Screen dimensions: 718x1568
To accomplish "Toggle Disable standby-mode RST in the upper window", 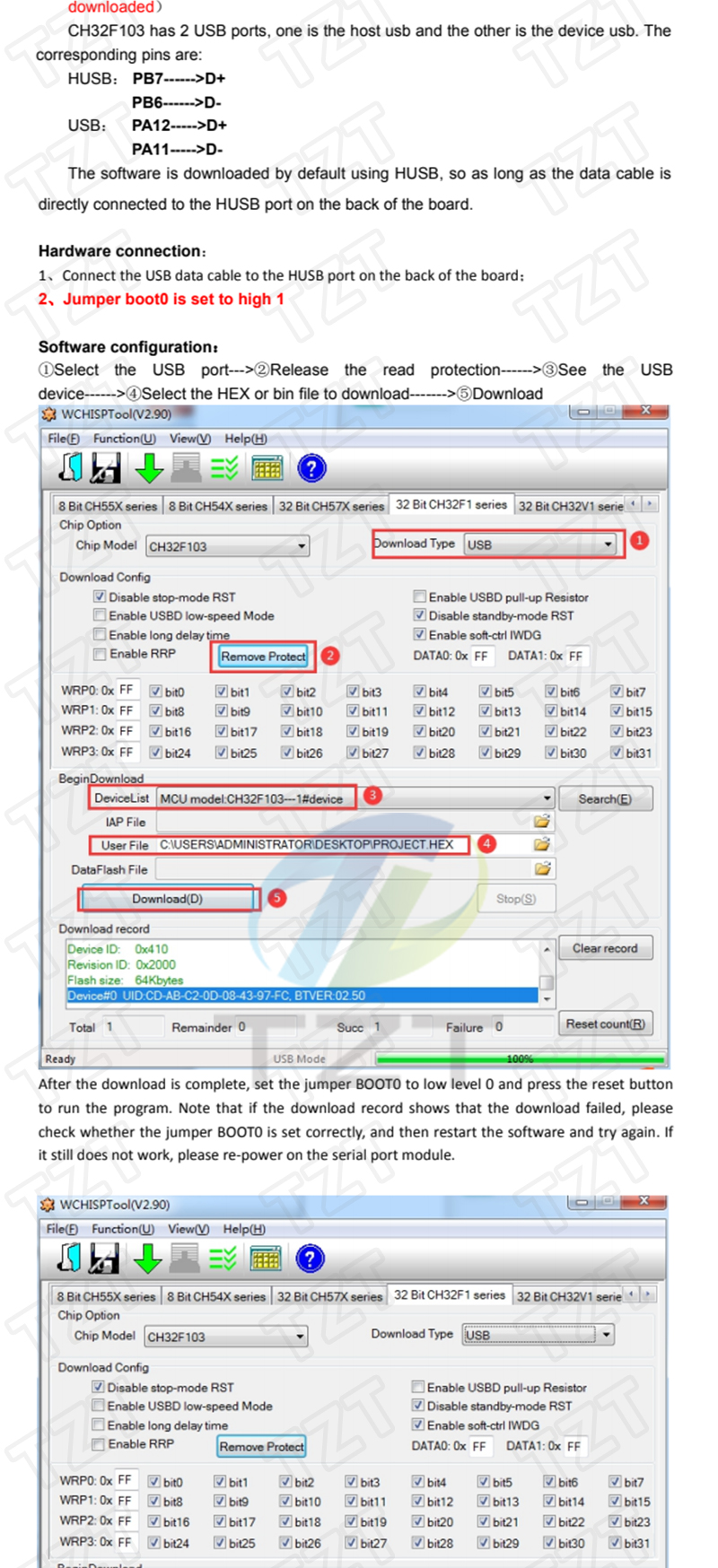I will [419, 615].
